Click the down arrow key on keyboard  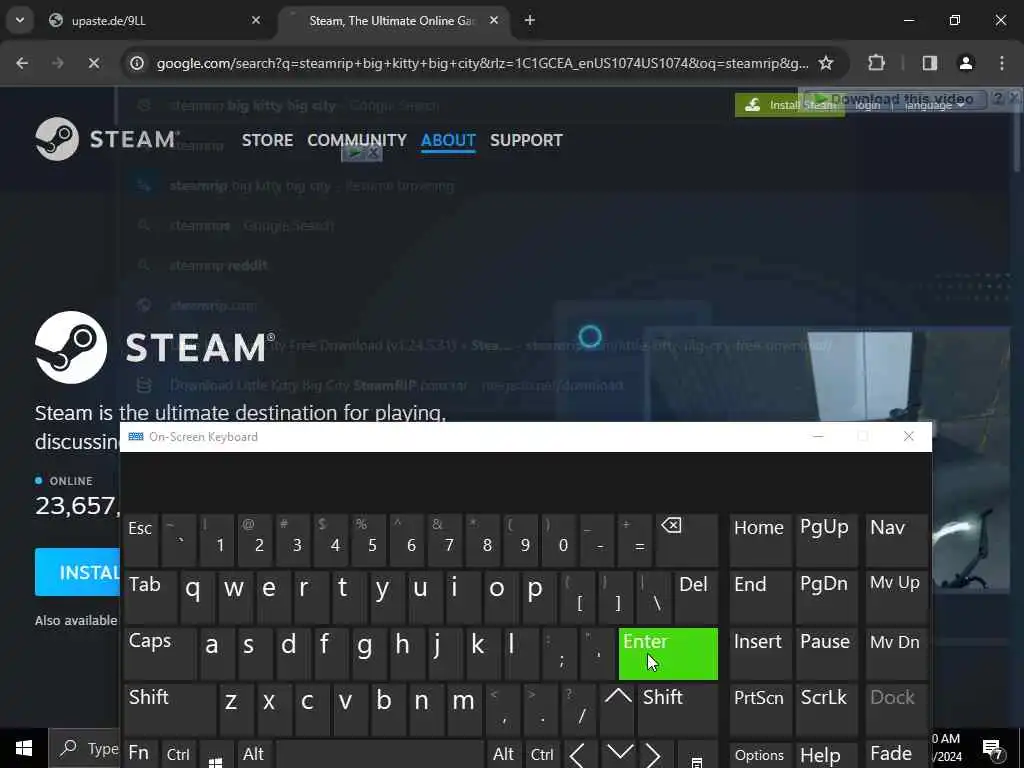[x=619, y=754]
